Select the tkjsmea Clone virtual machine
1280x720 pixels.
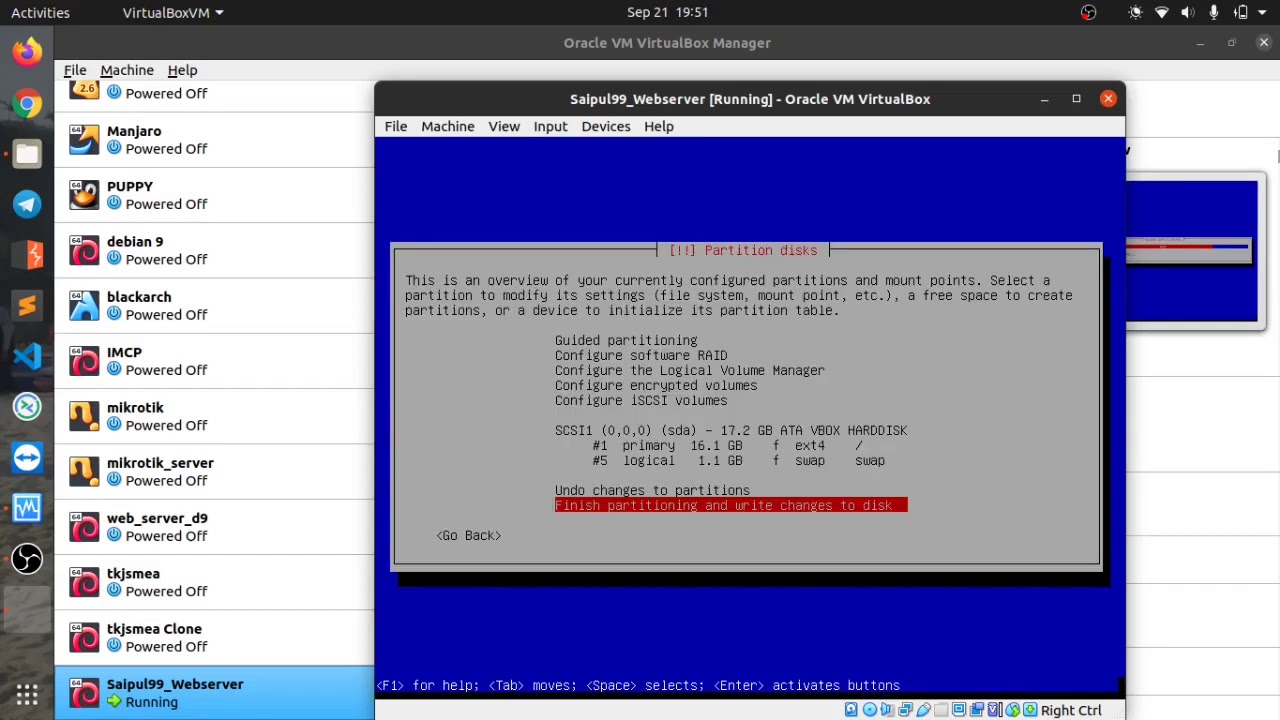click(215, 637)
